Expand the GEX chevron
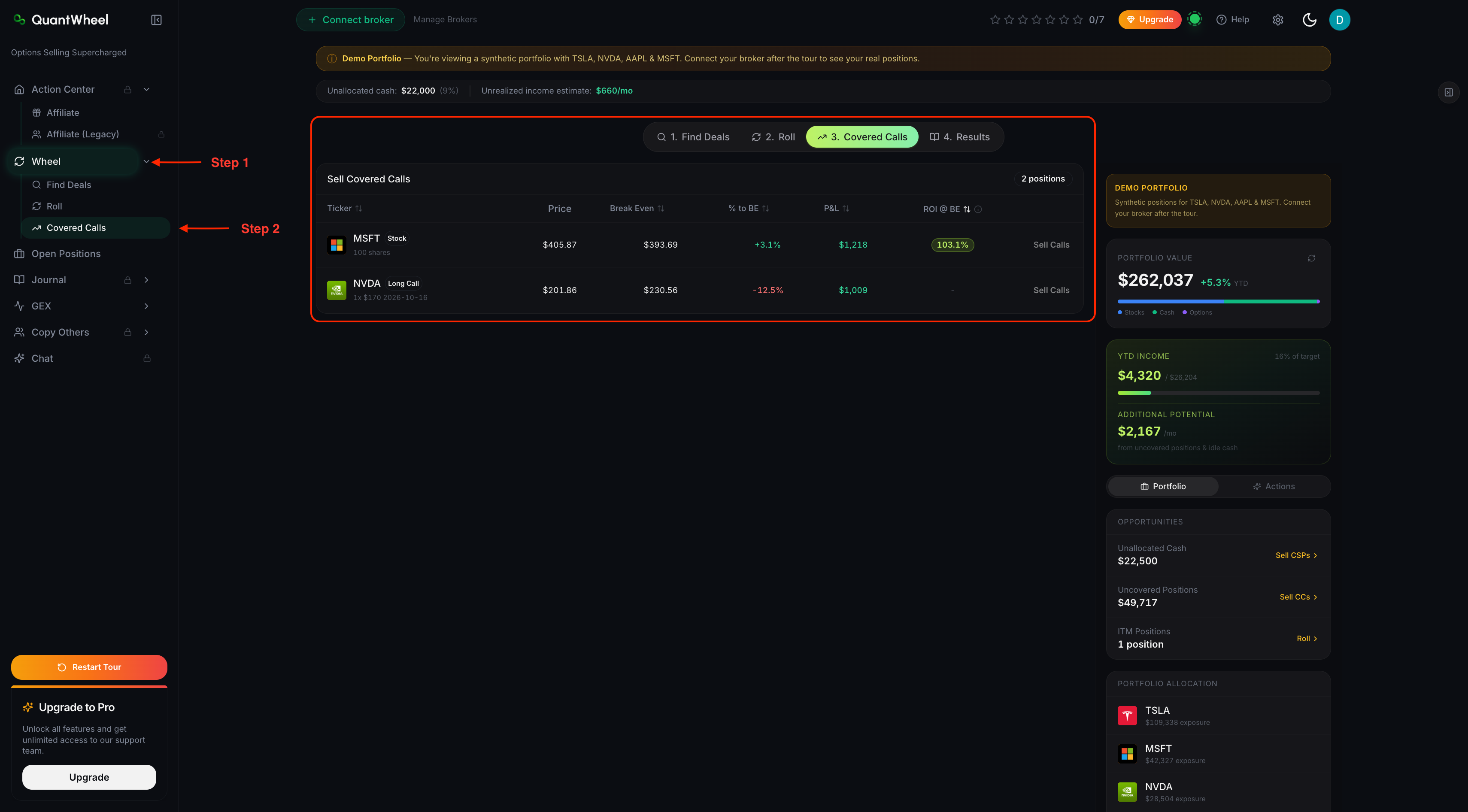Image resolution: width=1468 pixels, height=812 pixels. (x=146, y=306)
